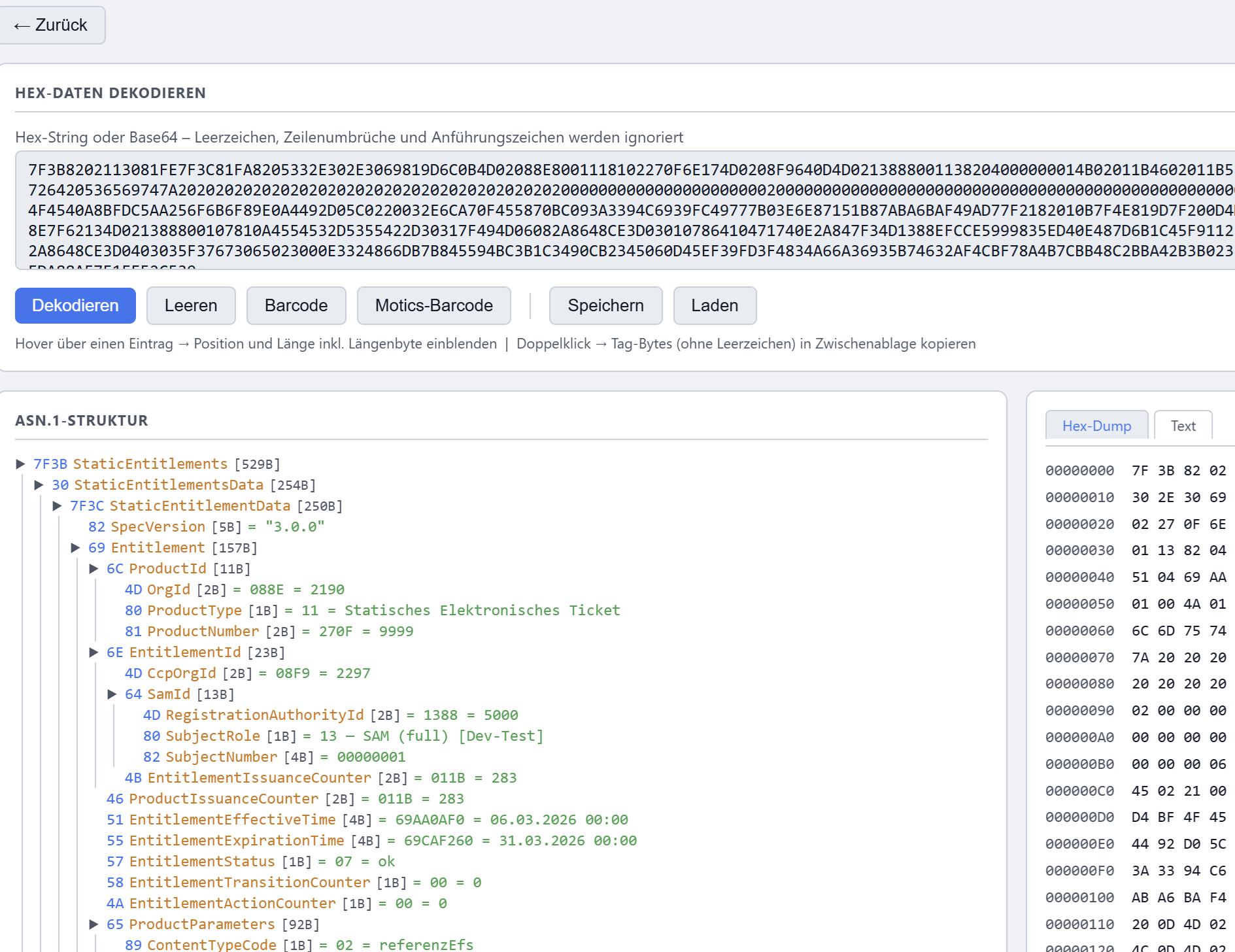Collapse the 7F3C StaticEntitlementData node
The image size is (1235, 952).
click(x=57, y=505)
